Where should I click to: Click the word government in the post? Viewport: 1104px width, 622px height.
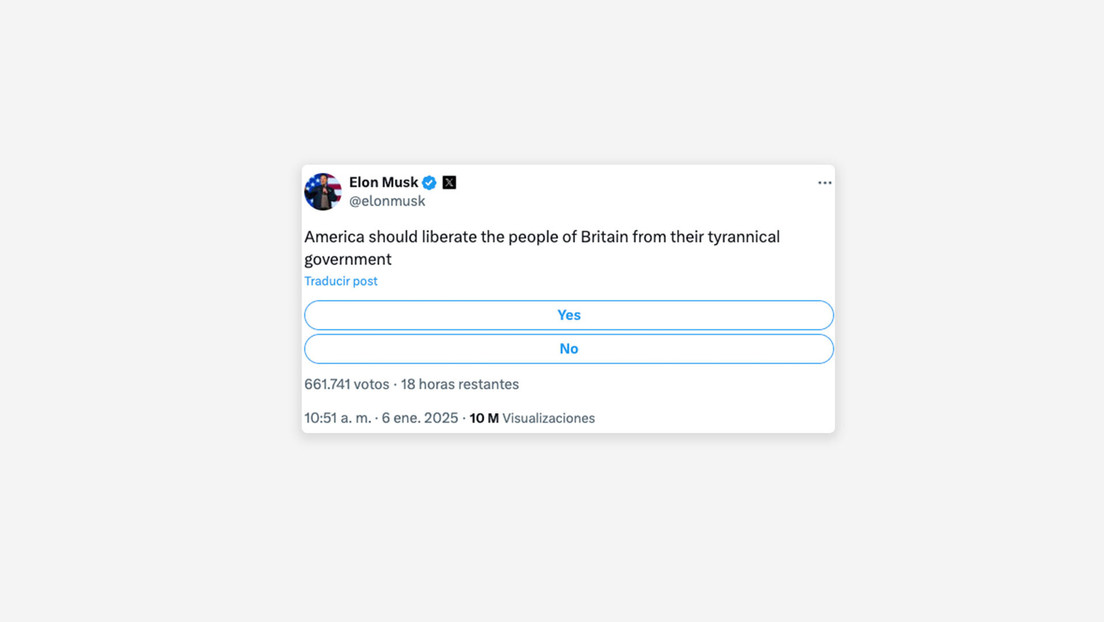(347, 259)
